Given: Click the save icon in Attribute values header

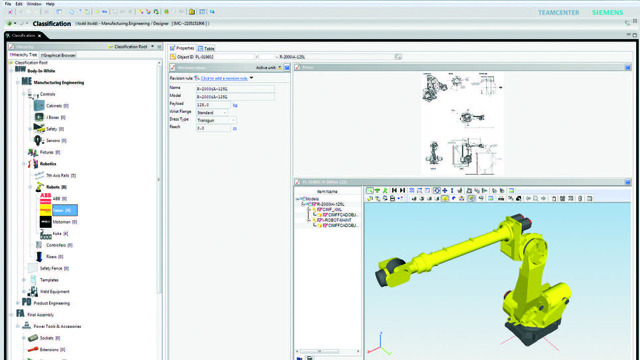Looking at the screenshot, I should [x=287, y=67].
